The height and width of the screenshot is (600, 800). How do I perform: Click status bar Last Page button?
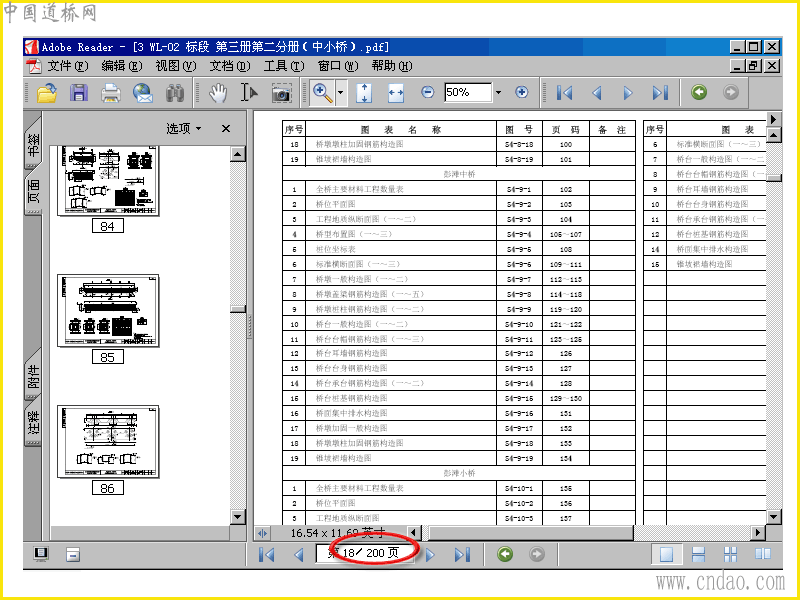(462, 554)
